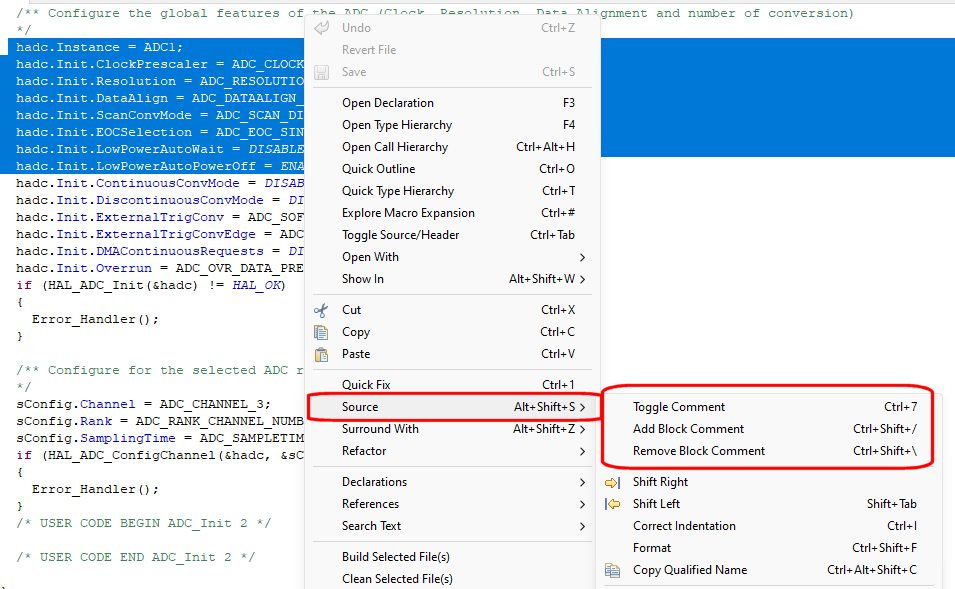Click hadc.Init.ExternalTrigConvEdge line

(x=160, y=234)
